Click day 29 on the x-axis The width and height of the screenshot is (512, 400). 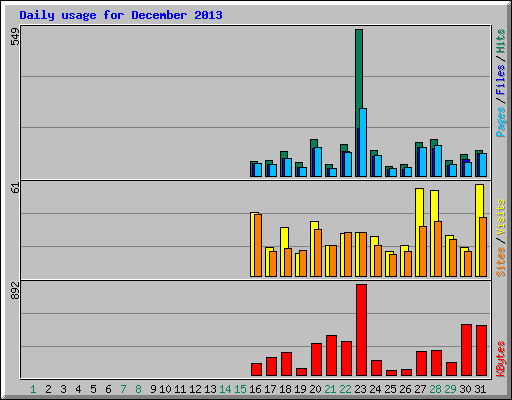[450, 389]
